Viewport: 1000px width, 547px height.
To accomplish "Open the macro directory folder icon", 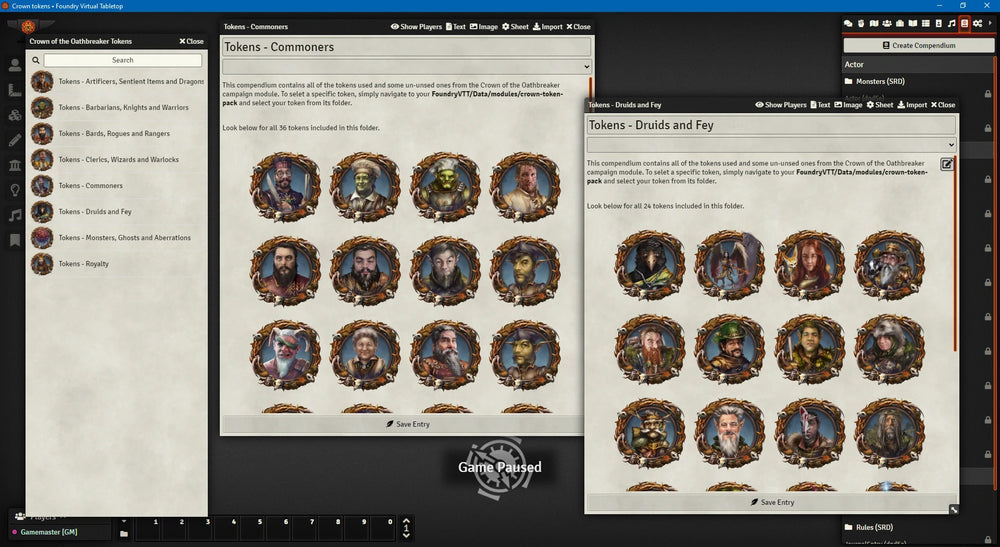I will 124,534.
